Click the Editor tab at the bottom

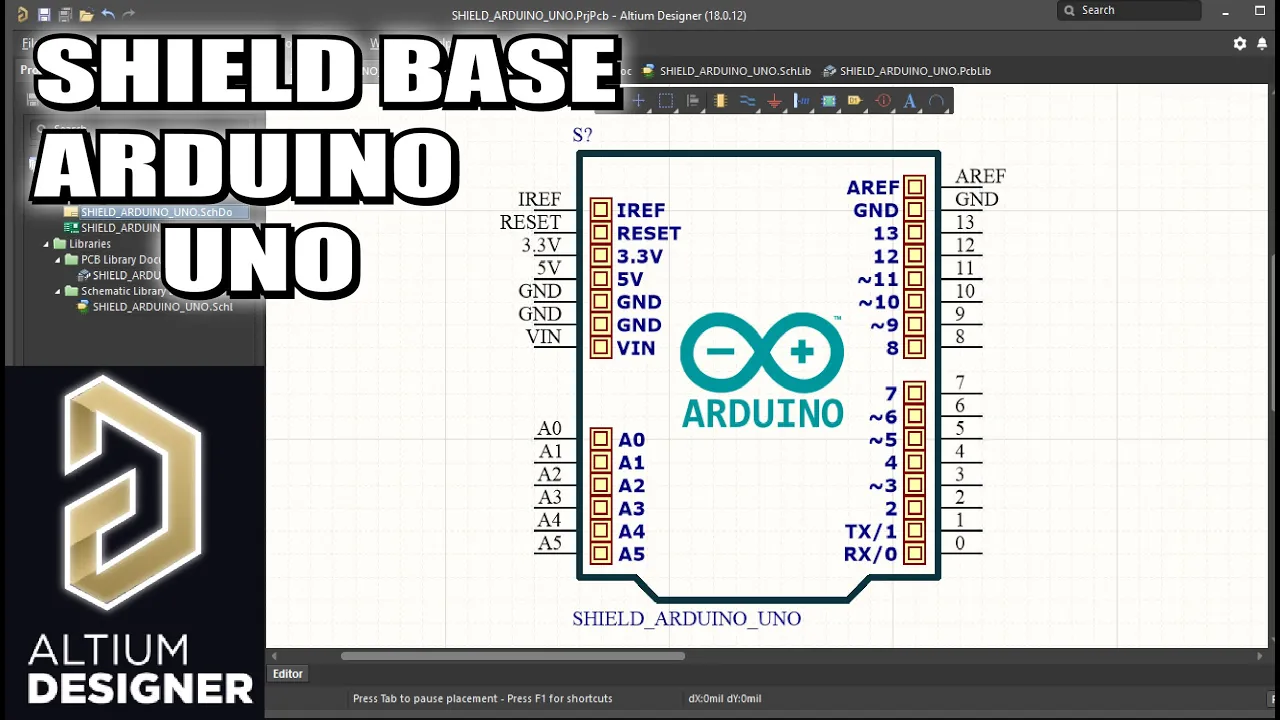click(288, 674)
